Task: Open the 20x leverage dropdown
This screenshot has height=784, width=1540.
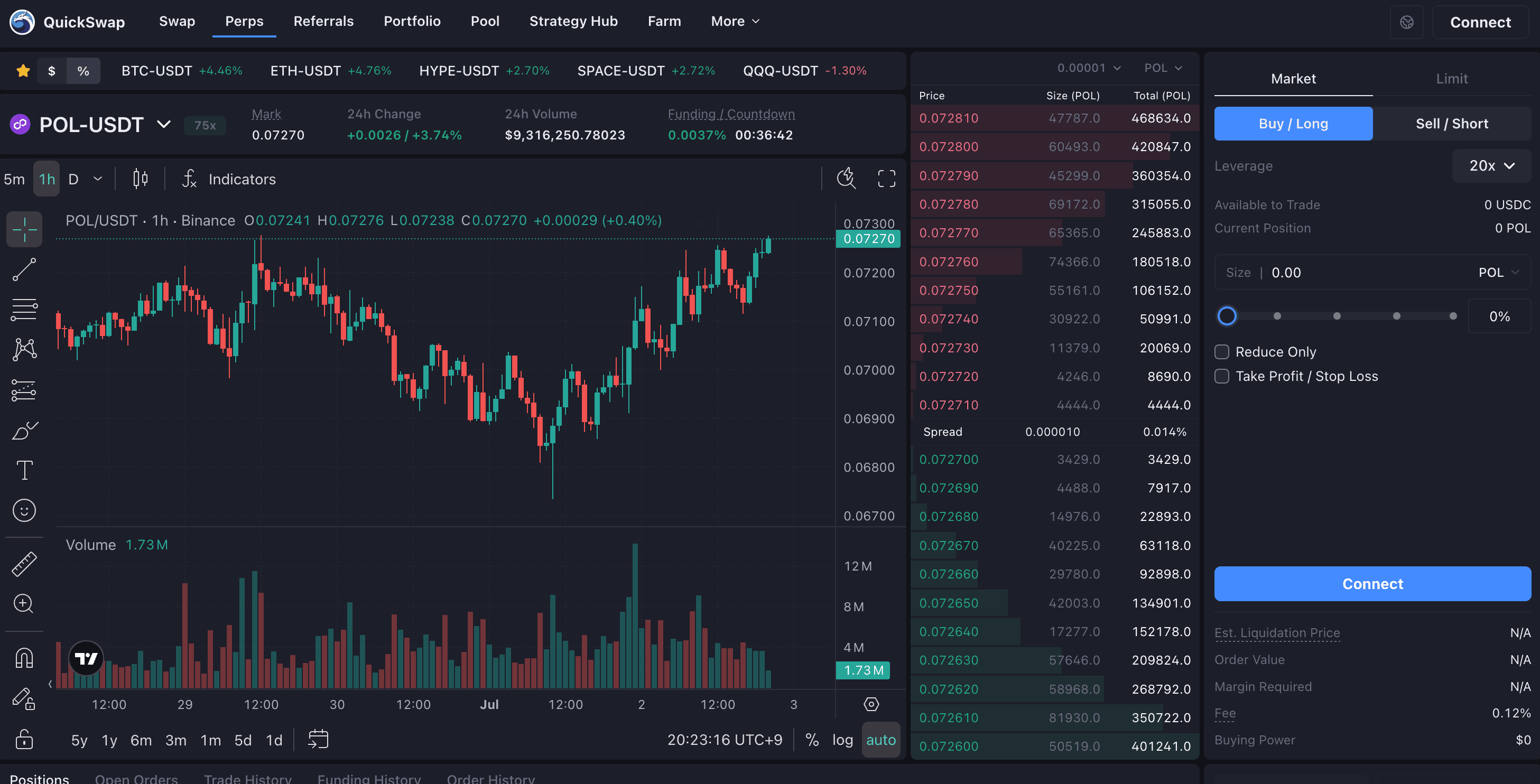Action: tap(1491, 165)
